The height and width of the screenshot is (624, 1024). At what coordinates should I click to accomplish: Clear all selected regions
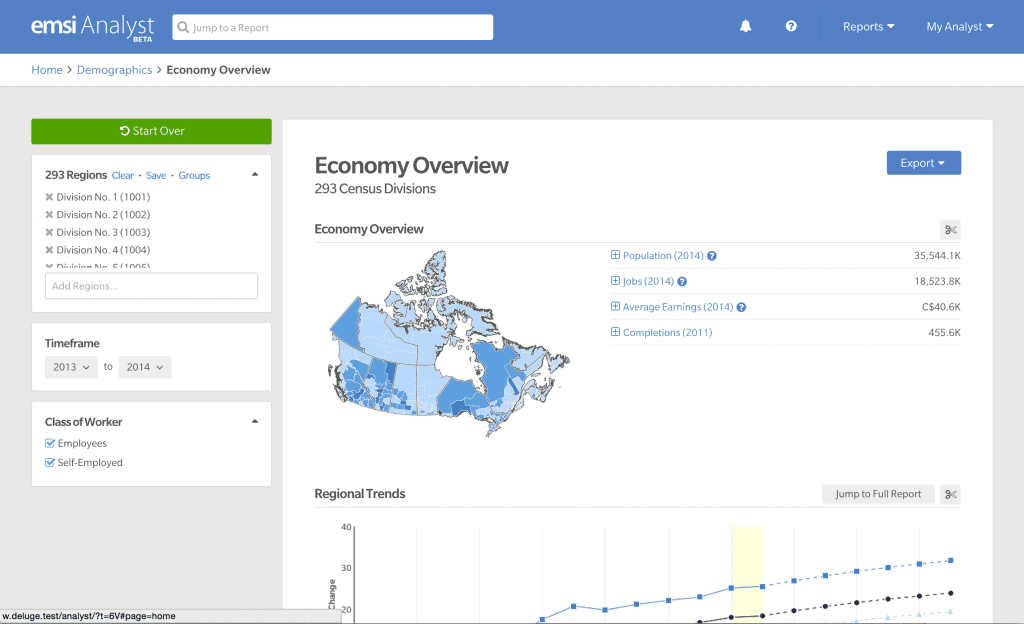123,176
